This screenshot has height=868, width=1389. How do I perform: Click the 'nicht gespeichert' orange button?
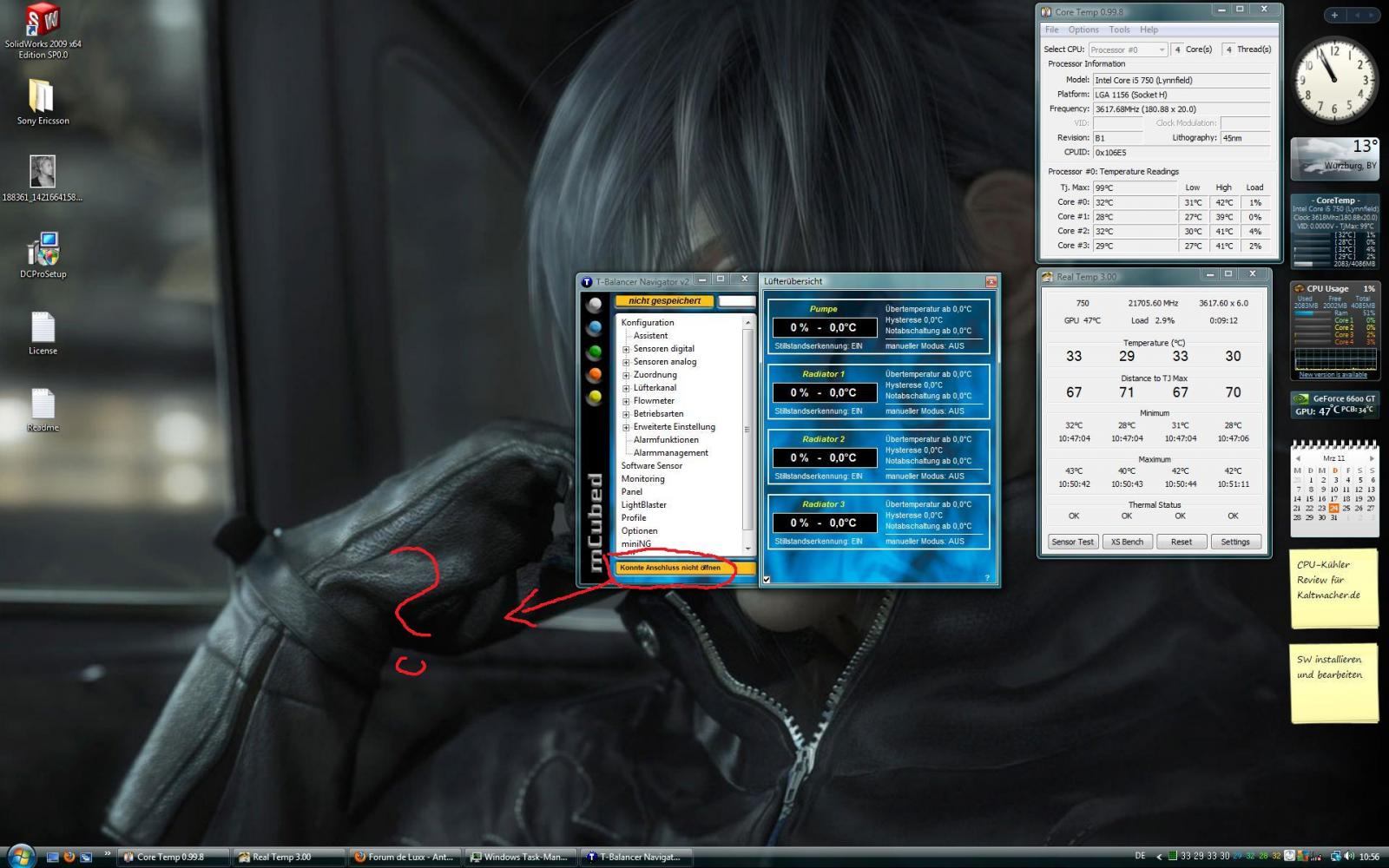point(664,301)
